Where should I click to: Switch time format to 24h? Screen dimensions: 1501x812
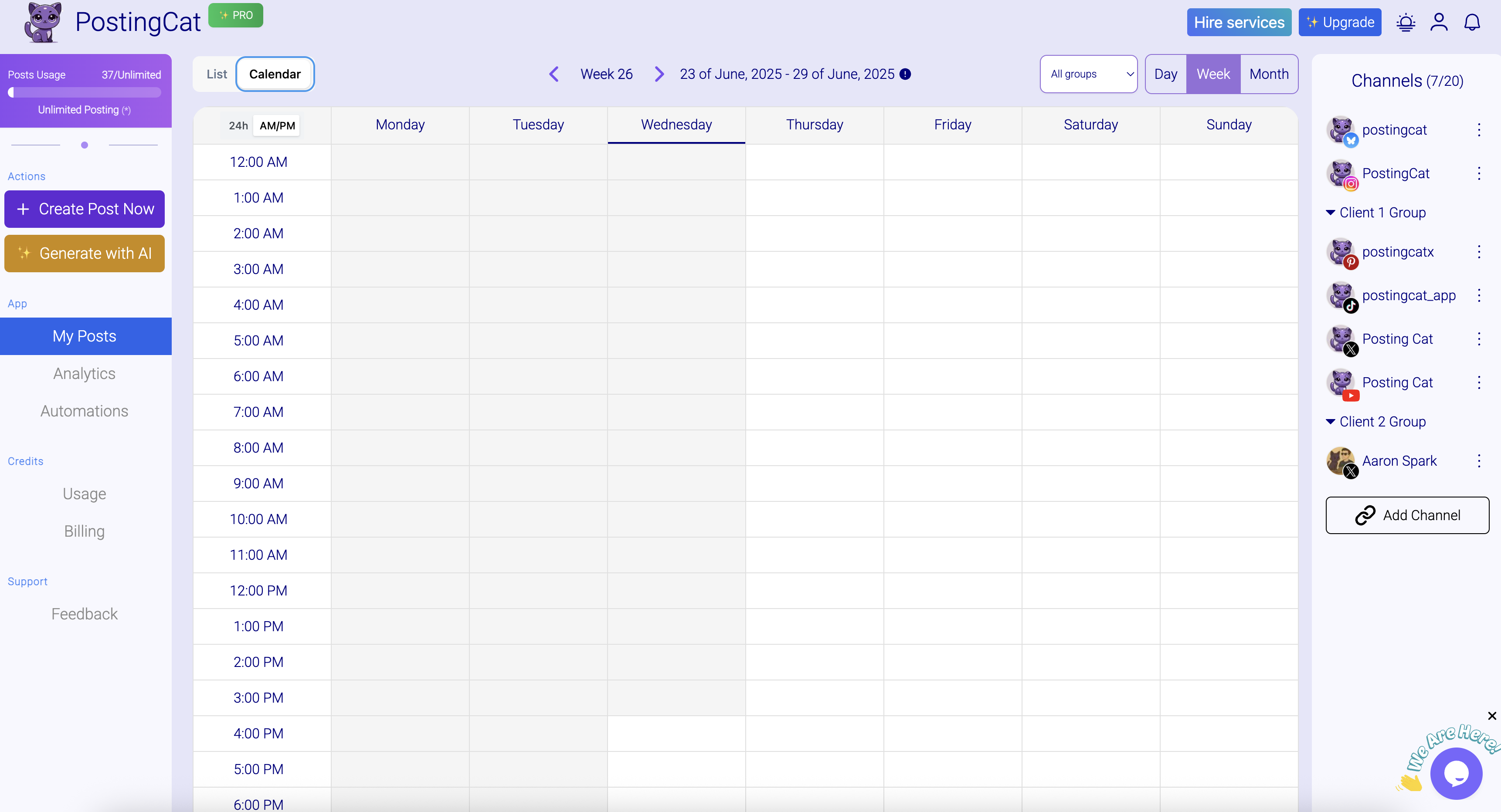tap(238, 125)
